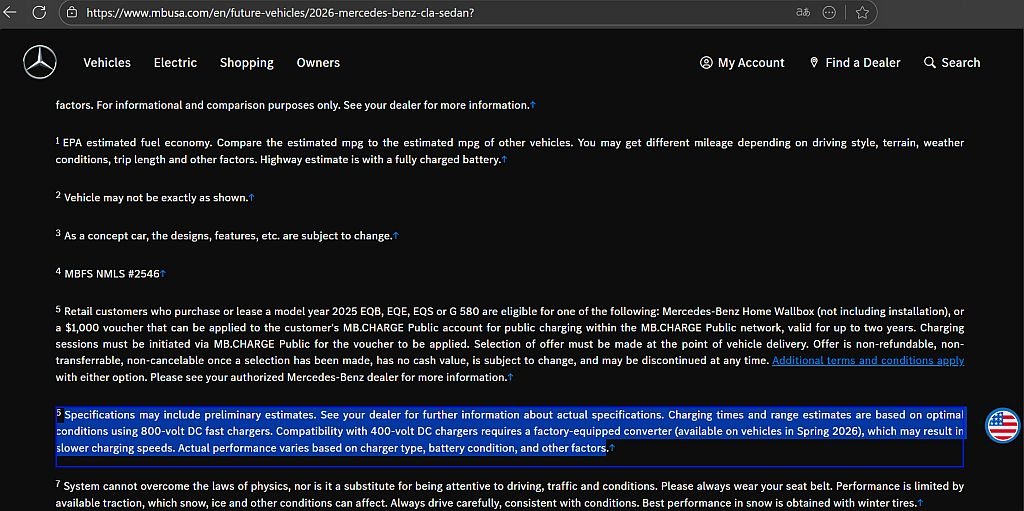This screenshot has width=1024, height=511.
Task: Click the Mercedes-Benz star logo
Action: (x=40, y=63)
